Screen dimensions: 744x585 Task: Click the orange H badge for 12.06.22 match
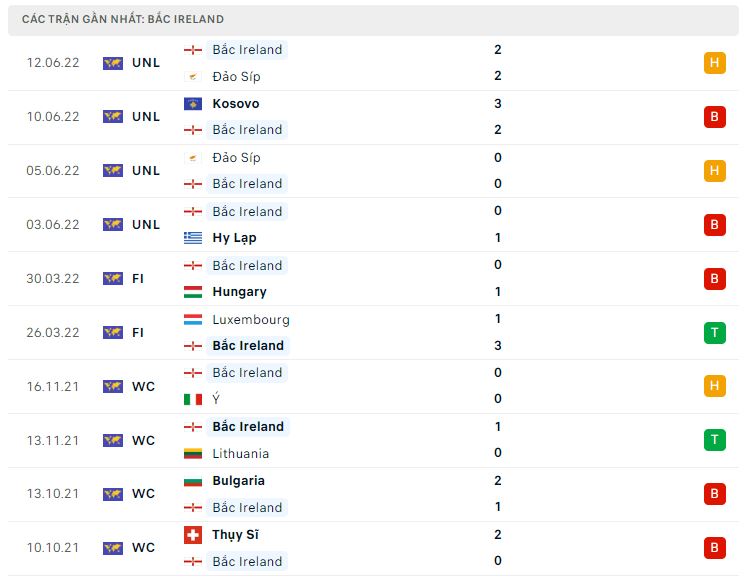(x=714, y=63)
